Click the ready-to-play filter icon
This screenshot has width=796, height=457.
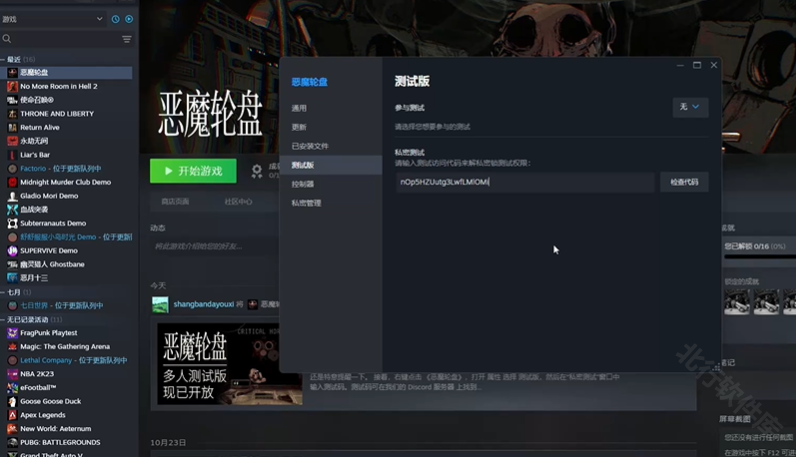pos(129,19)
